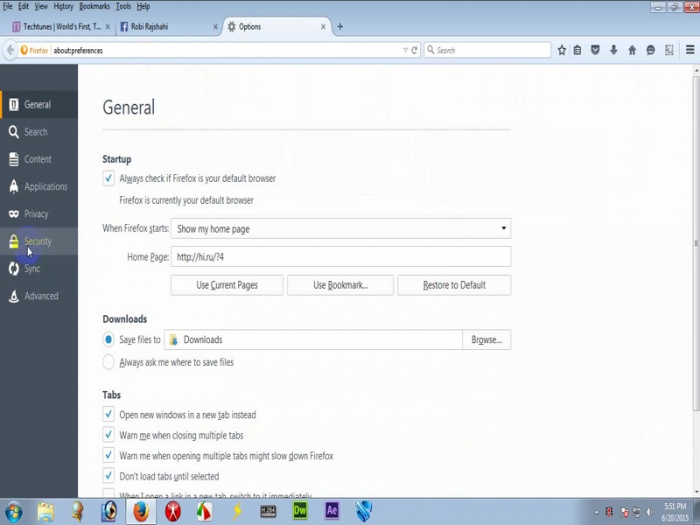The height and width of the screenshot is (525, 700).
Task: Select Always ask me where to save files
Action: (x=108, y=362)
